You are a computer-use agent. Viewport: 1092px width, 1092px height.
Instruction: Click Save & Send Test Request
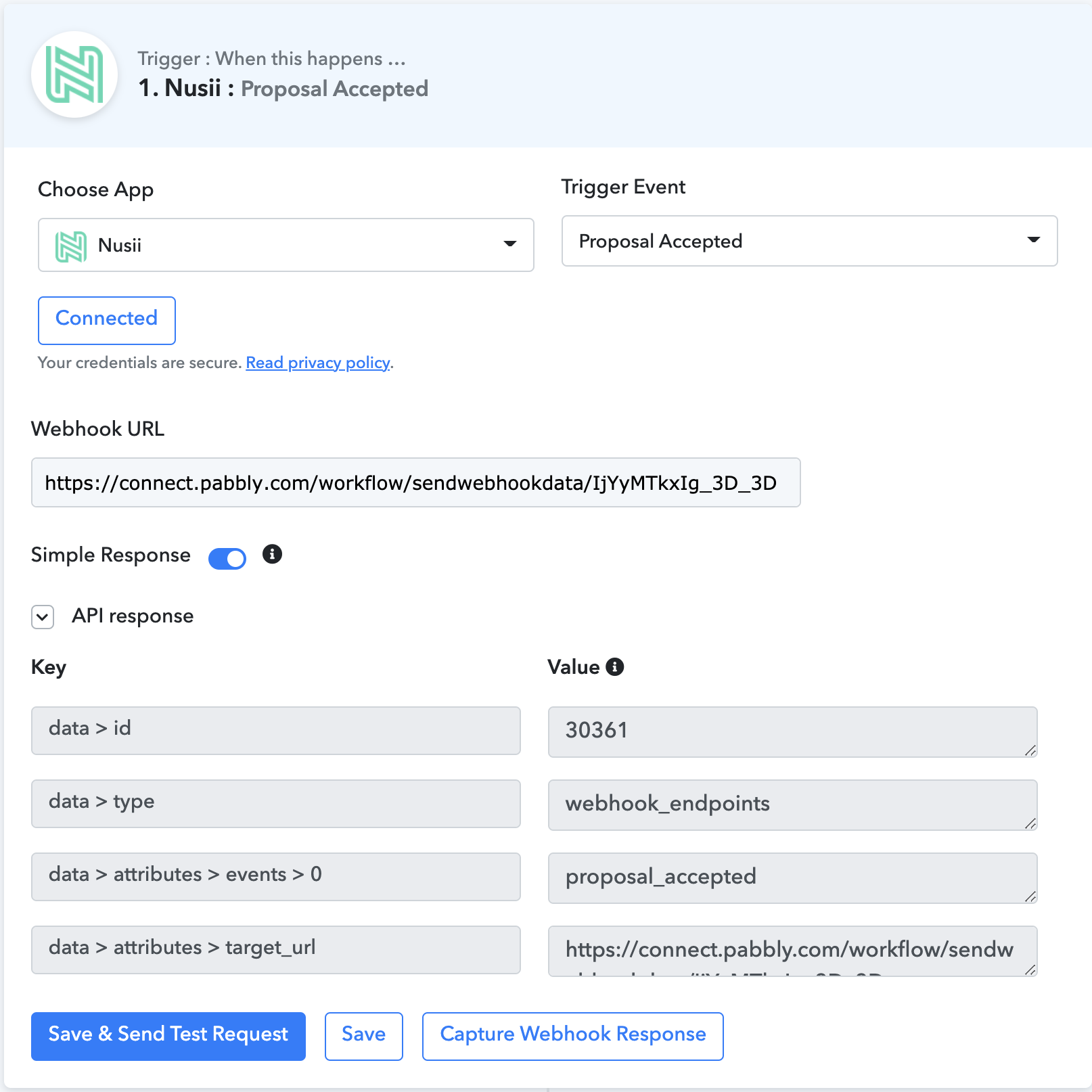[168, 1036]
